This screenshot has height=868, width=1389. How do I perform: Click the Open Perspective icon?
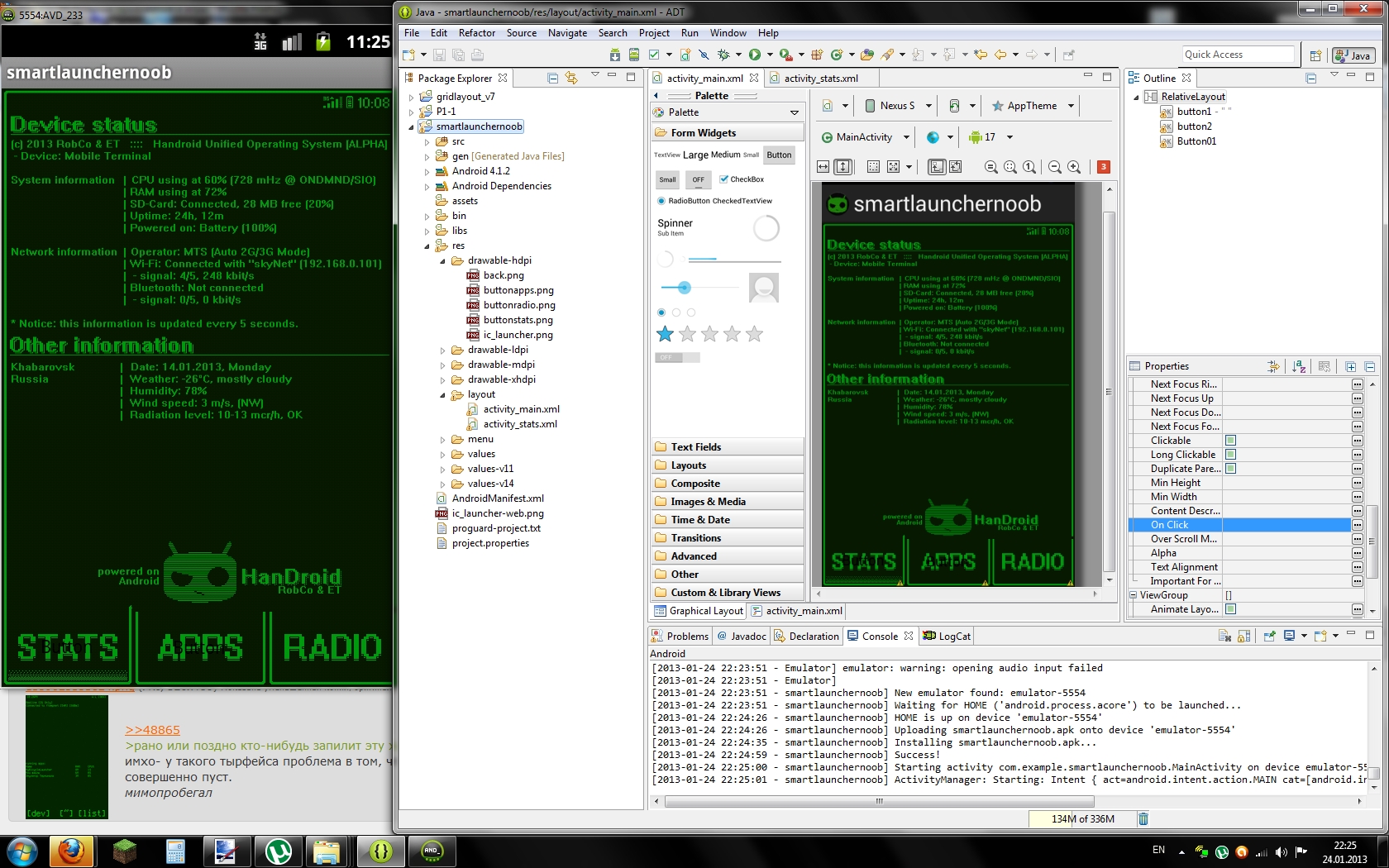click(1315, 55)
